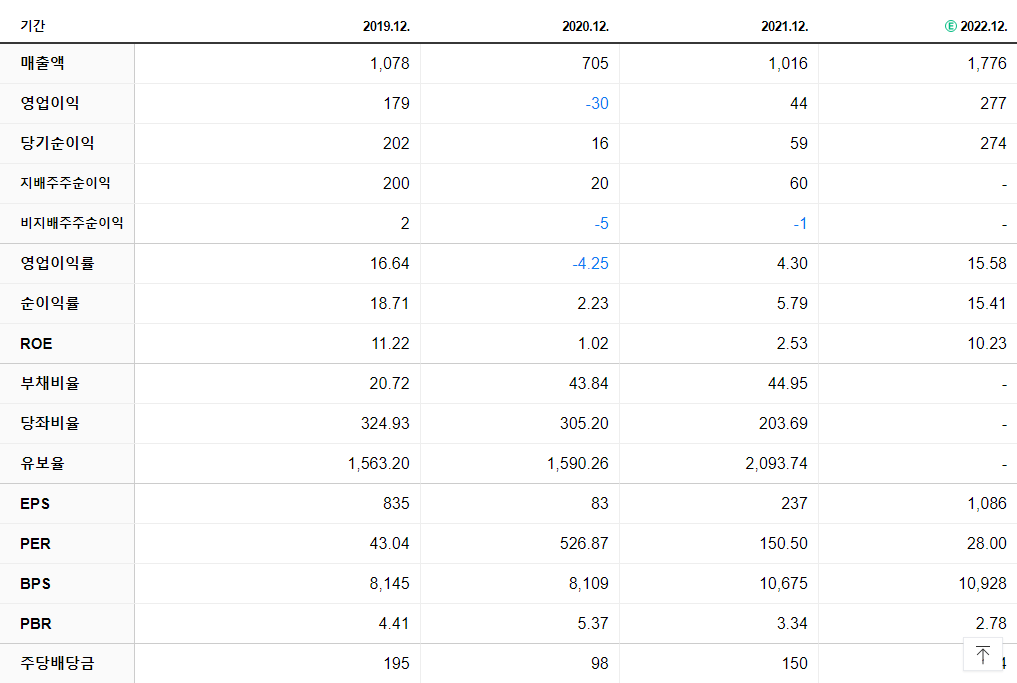Click the PER row label

[x=35, y=544]
